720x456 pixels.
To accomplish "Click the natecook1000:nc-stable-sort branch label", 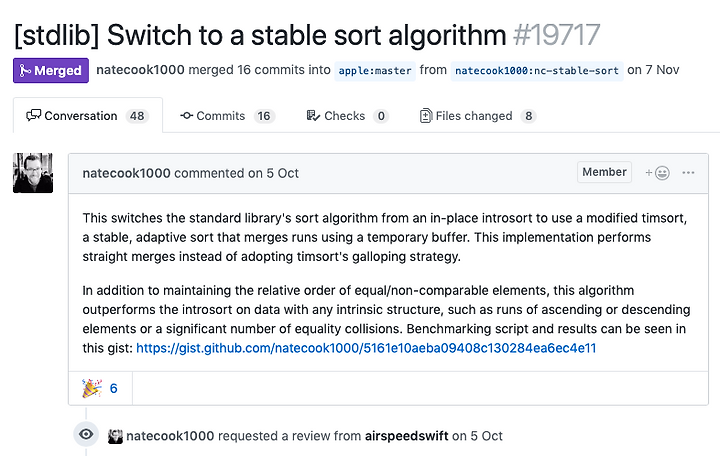I will pos(537,71).
